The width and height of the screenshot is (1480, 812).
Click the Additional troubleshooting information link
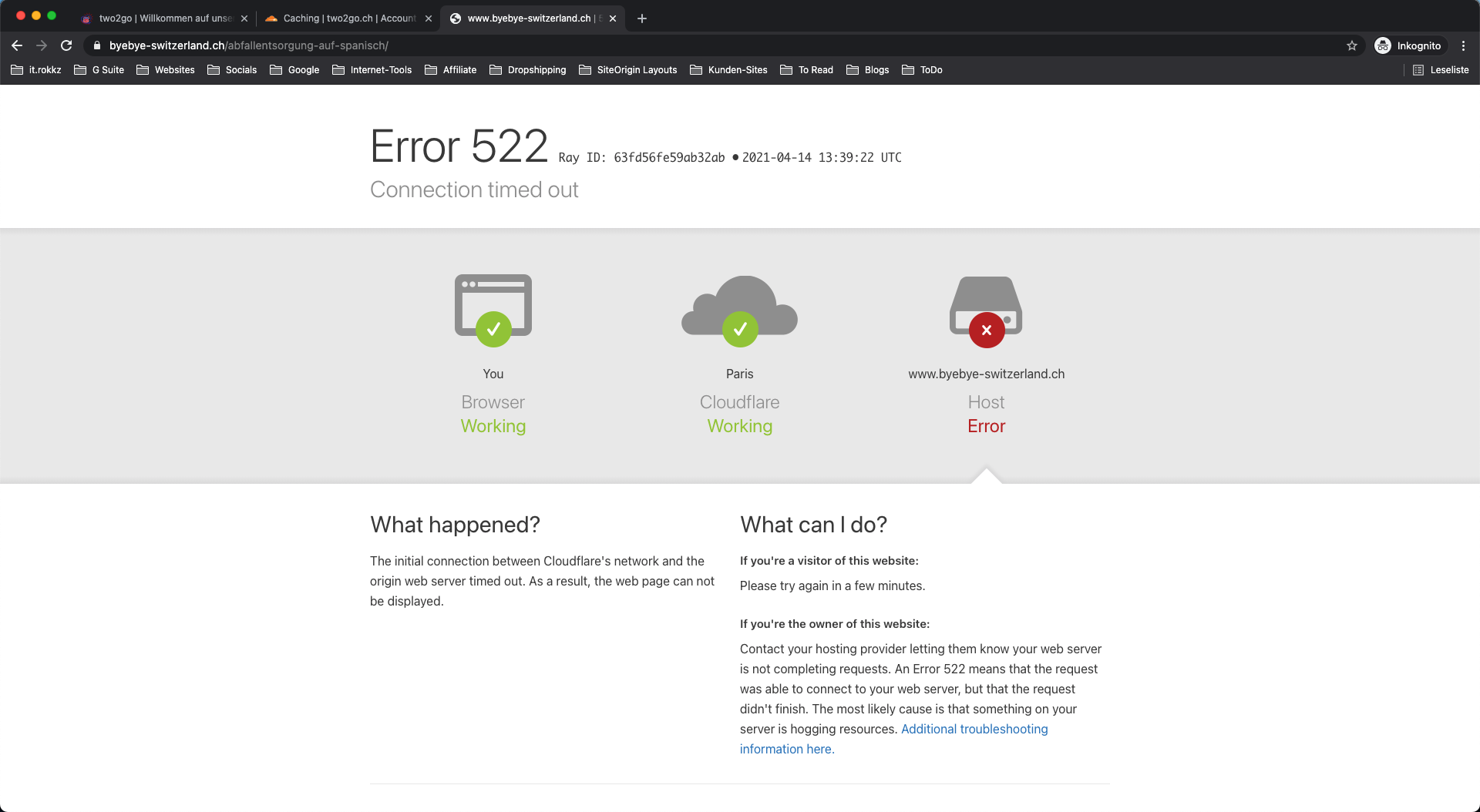894,739
